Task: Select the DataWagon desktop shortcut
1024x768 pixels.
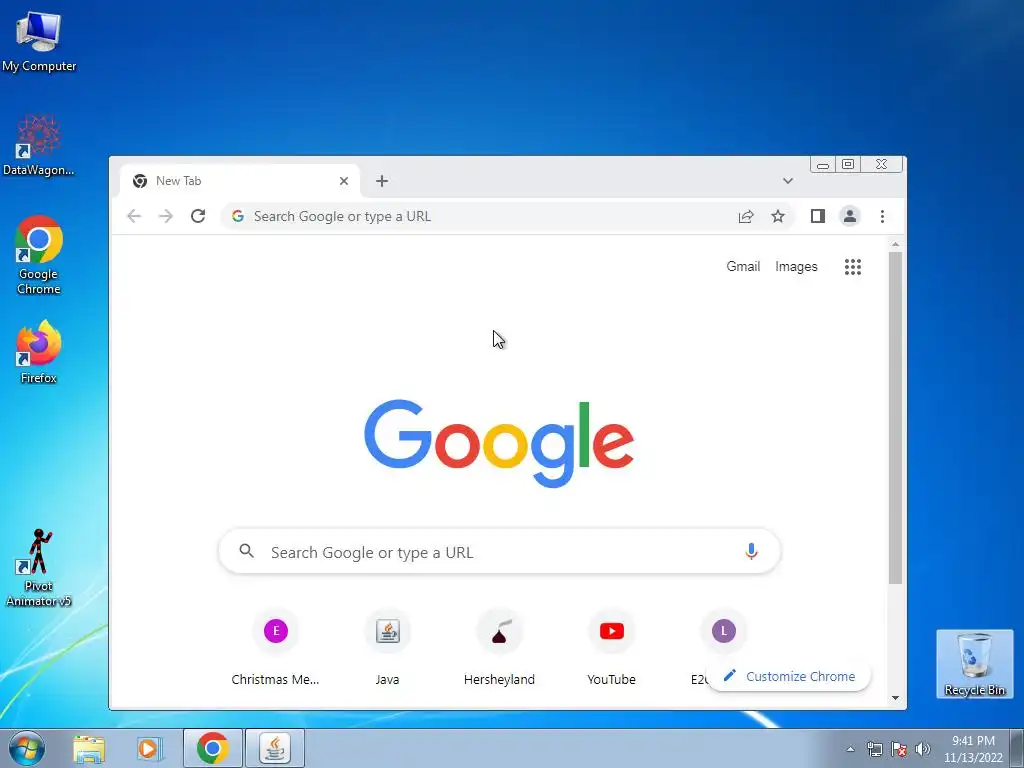Action: click(39, 145)
